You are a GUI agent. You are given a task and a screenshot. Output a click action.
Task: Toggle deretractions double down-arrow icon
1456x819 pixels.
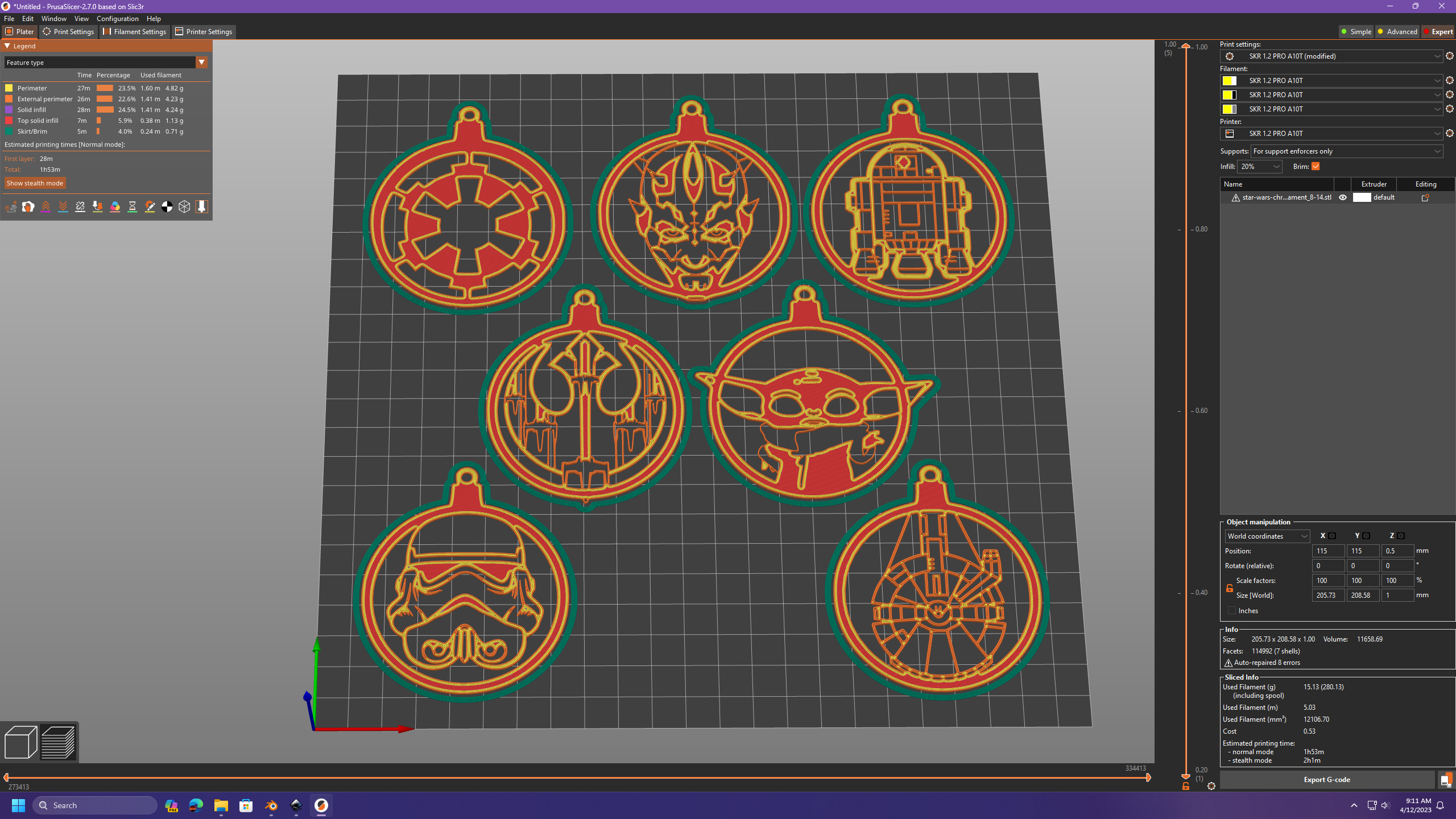point(63,207)
